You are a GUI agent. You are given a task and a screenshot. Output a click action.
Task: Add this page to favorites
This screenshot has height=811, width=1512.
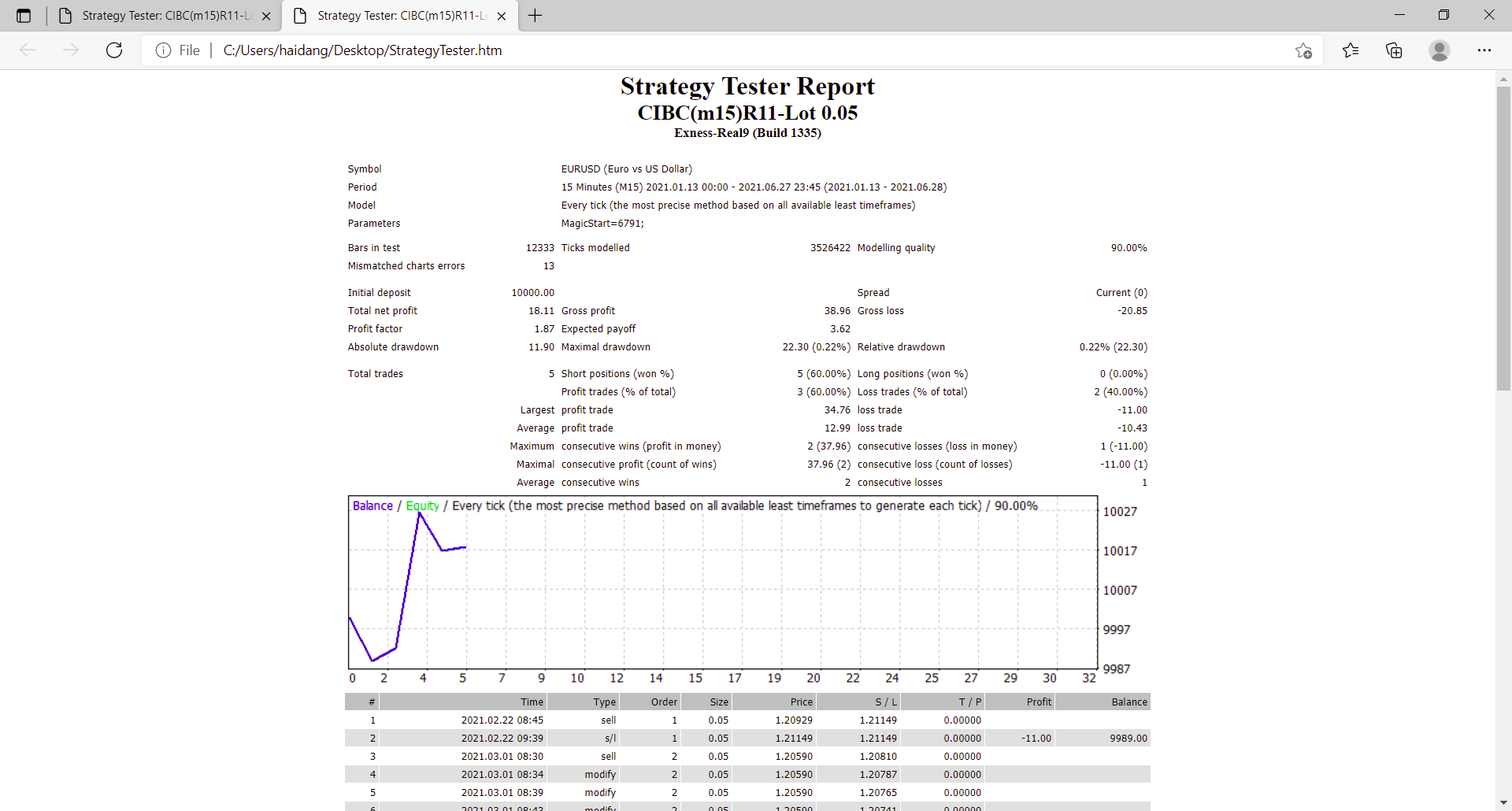pyautogui.click(x=1303, y=50)
